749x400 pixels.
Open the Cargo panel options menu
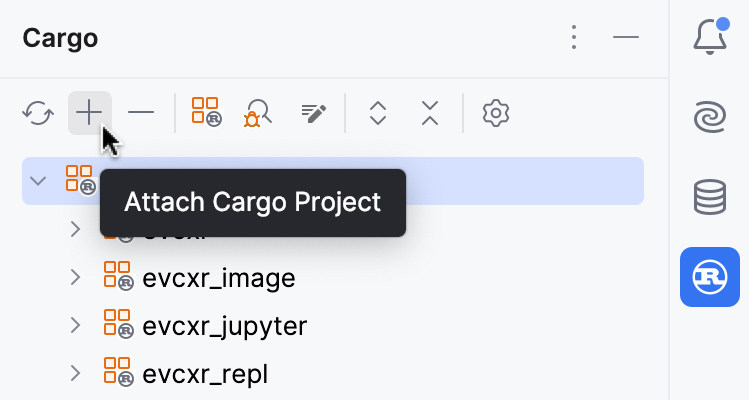(x=574, y=38)
